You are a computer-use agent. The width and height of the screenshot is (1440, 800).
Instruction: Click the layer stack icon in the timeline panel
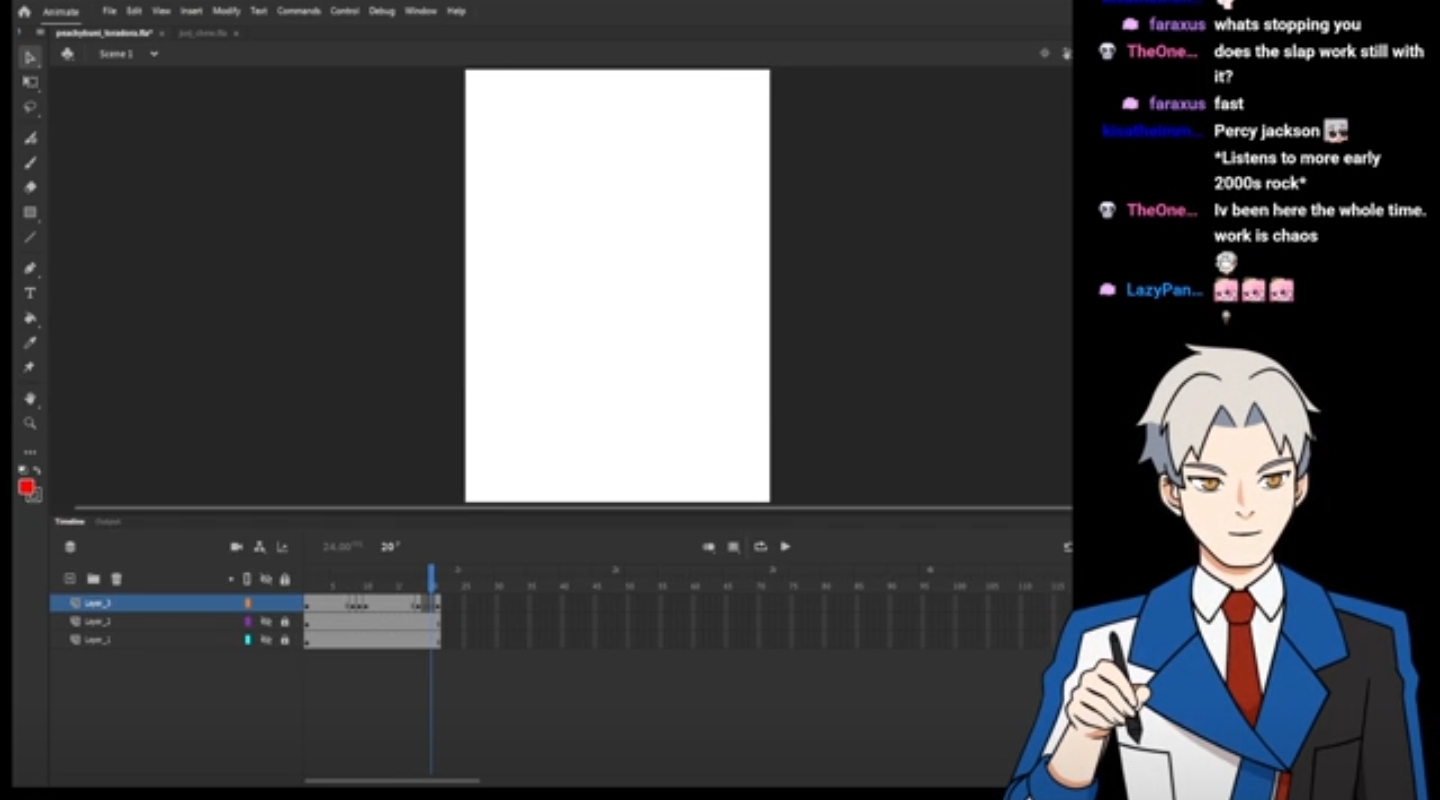point(70,547)
